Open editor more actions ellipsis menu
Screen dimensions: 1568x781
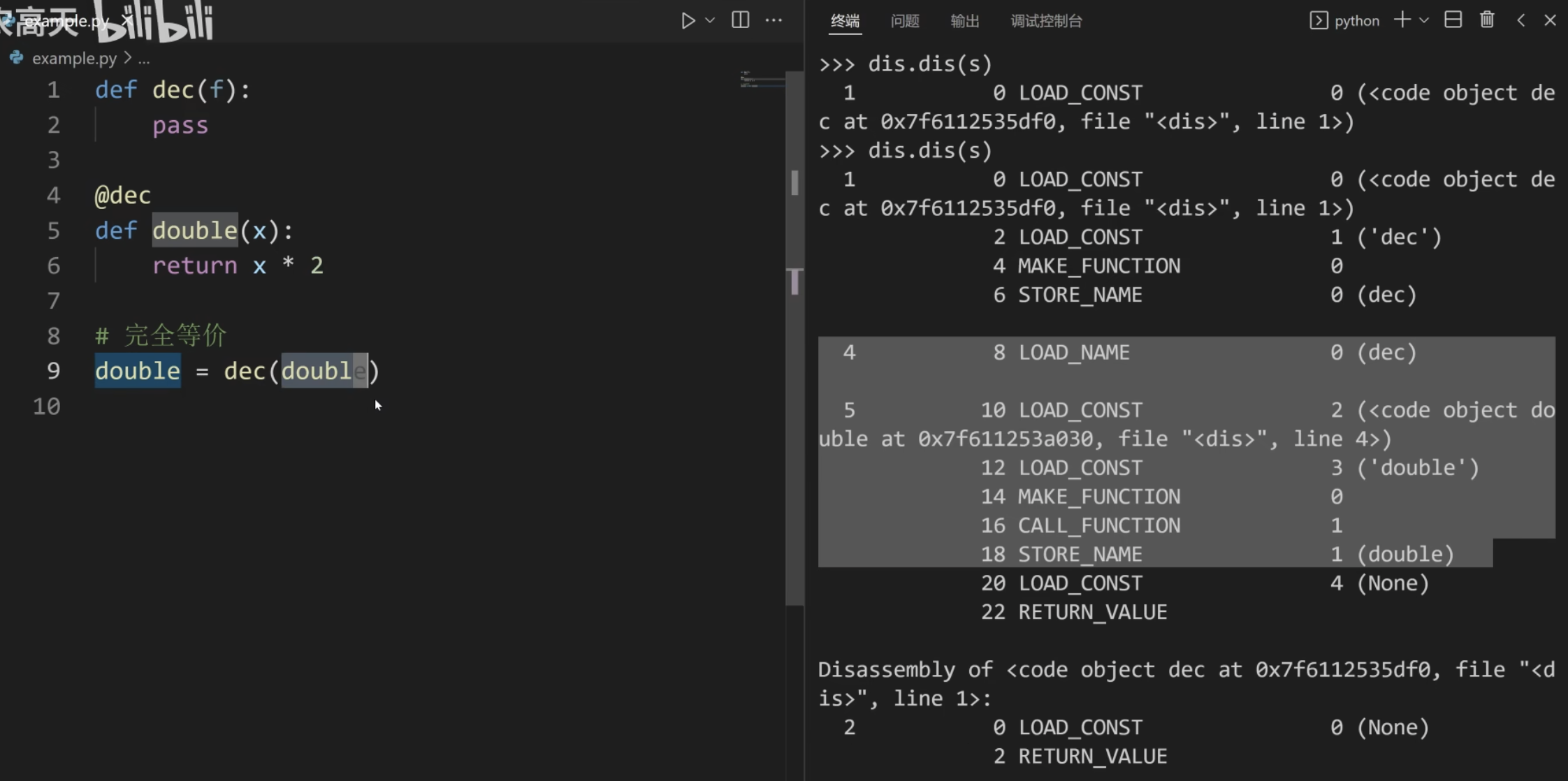774,20
